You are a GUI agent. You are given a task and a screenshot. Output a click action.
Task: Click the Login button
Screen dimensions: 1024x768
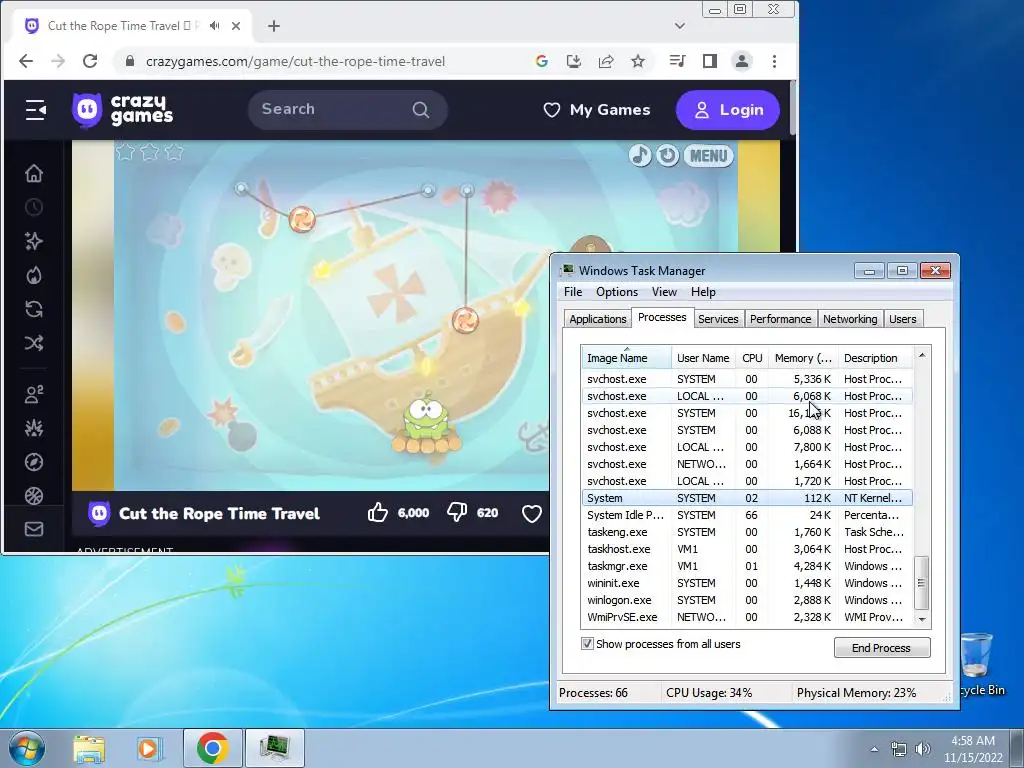728,110
